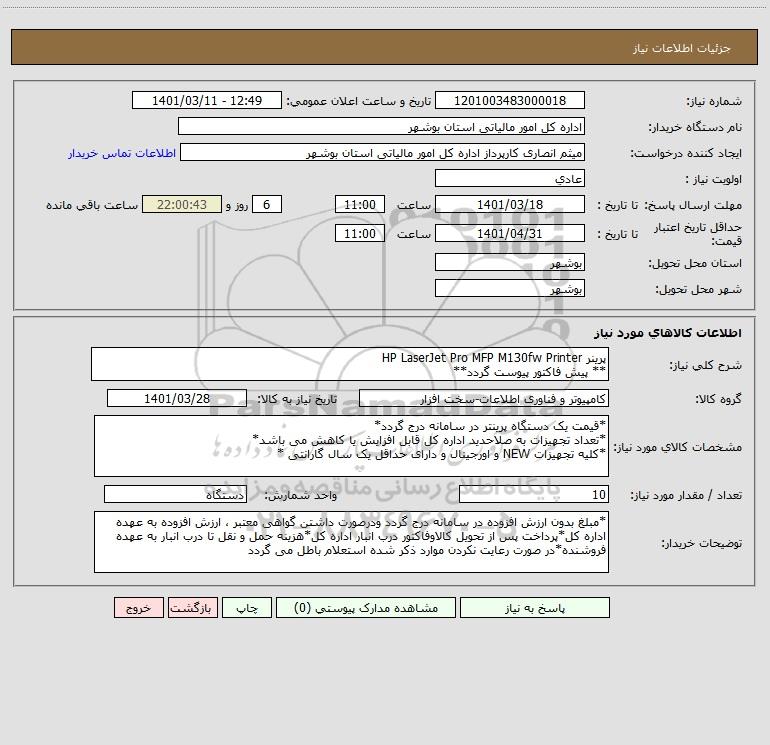770x745 pixels.
Task: Click response deadline time 11:00 field
Action: [x=359, y=204]
